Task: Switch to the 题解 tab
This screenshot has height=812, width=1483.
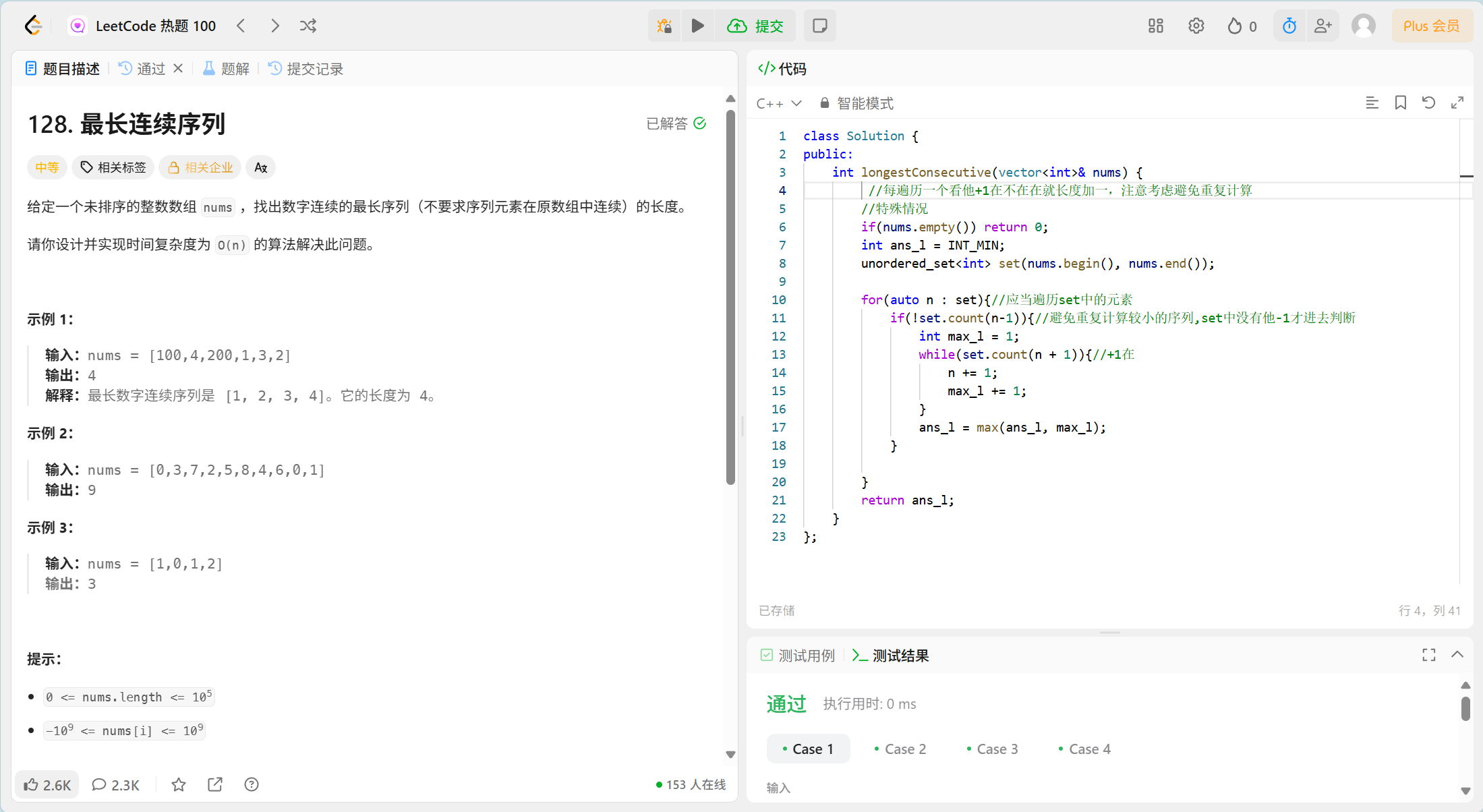Action: pyautogui.click(x=227, y=69)
